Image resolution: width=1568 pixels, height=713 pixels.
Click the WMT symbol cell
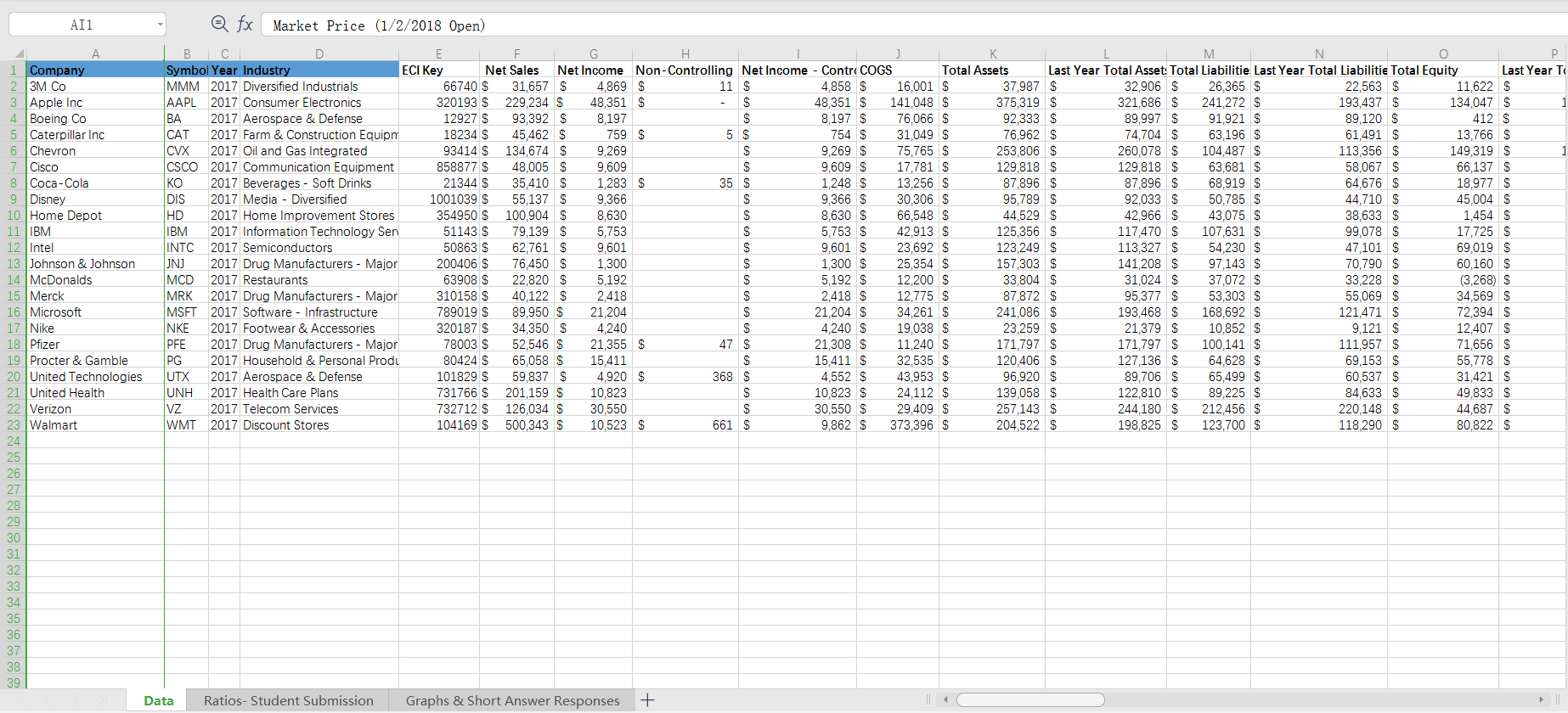coord(186,424)
